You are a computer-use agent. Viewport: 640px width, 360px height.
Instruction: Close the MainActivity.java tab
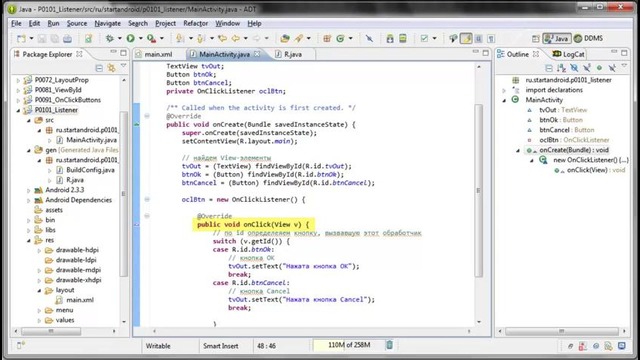[257, 54]
